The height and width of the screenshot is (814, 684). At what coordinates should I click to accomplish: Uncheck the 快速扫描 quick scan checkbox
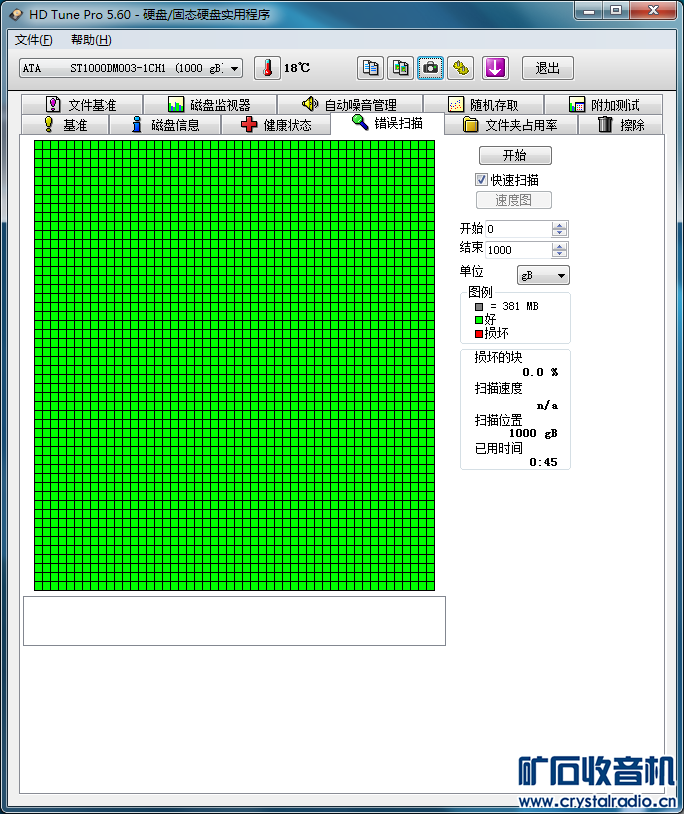point(481,180)
